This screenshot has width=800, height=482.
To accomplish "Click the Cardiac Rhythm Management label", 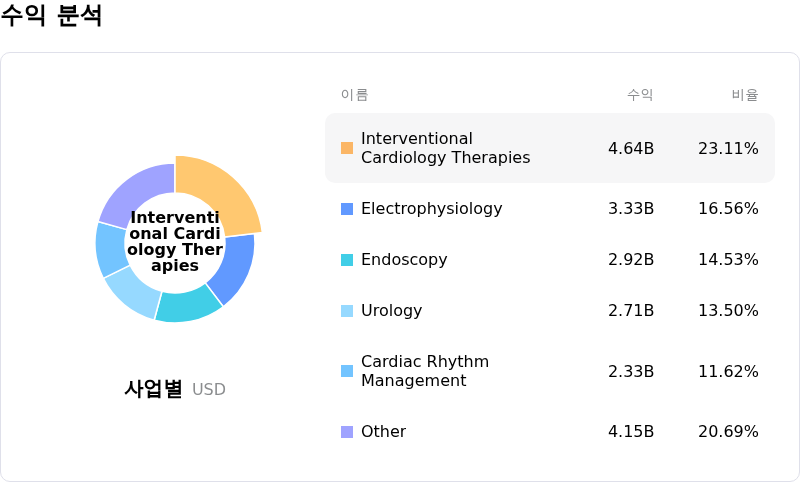I will 424,371.
